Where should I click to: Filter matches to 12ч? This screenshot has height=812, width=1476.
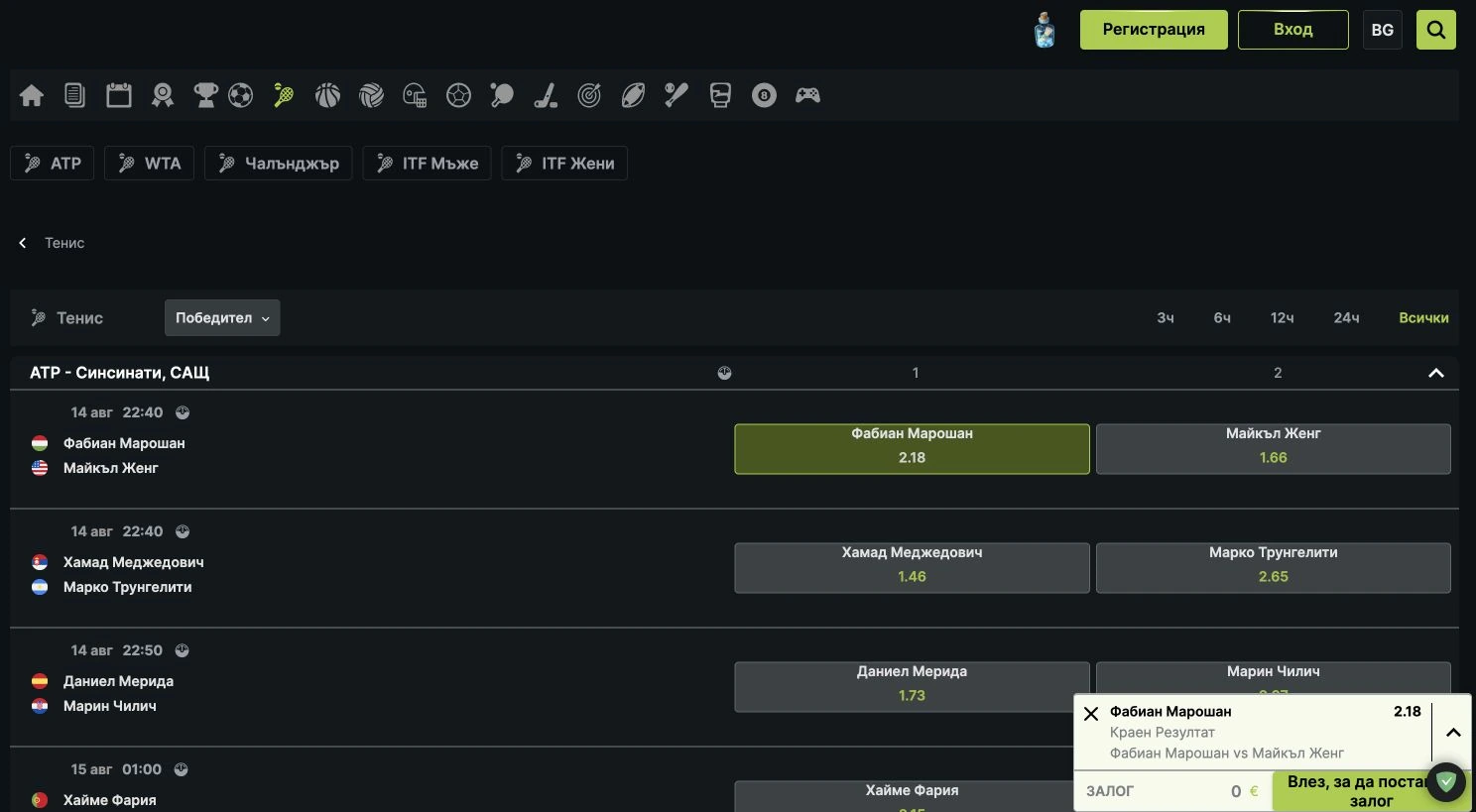click(1283, 318)
